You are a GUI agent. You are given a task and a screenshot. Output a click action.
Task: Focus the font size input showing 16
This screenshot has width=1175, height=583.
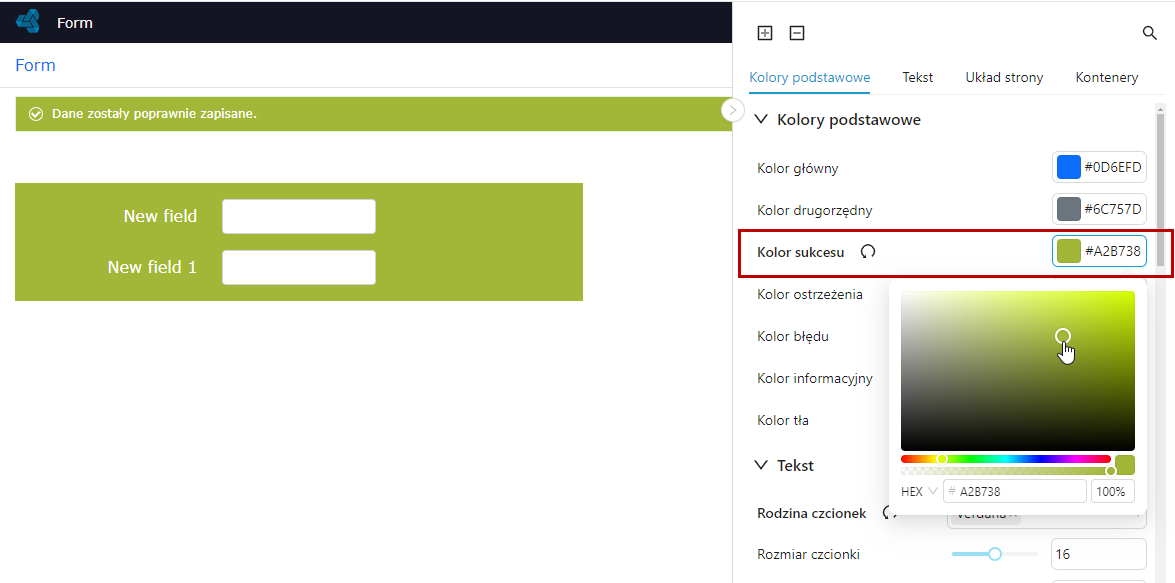coord(1099,555)
